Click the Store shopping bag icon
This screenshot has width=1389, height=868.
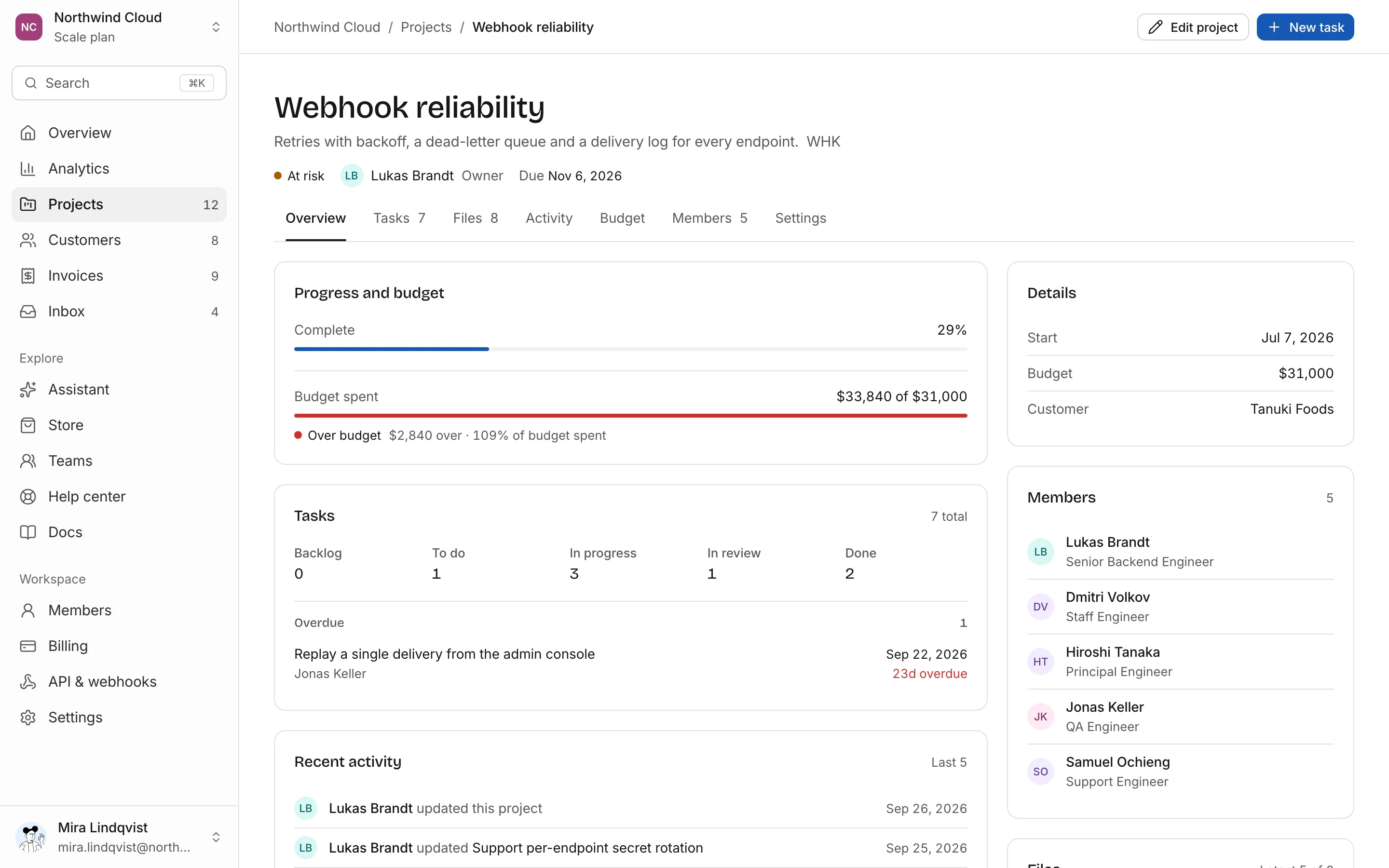pyautogui.click(x=28, y=425)
